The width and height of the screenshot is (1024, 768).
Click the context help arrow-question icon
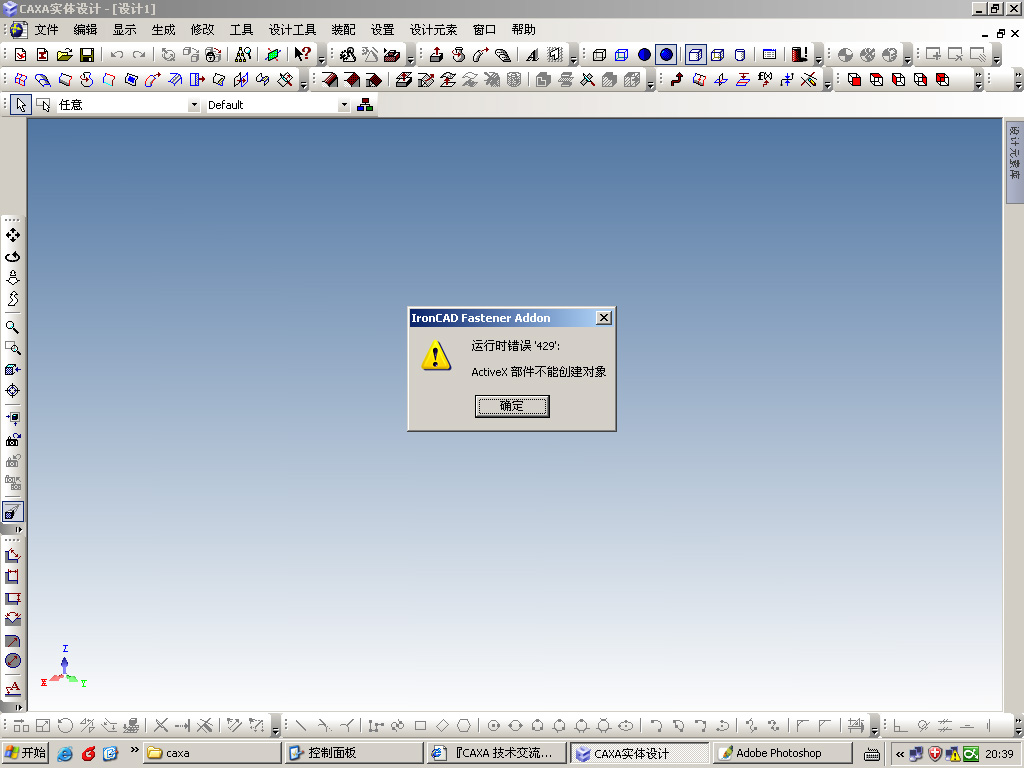click(302, 55)
